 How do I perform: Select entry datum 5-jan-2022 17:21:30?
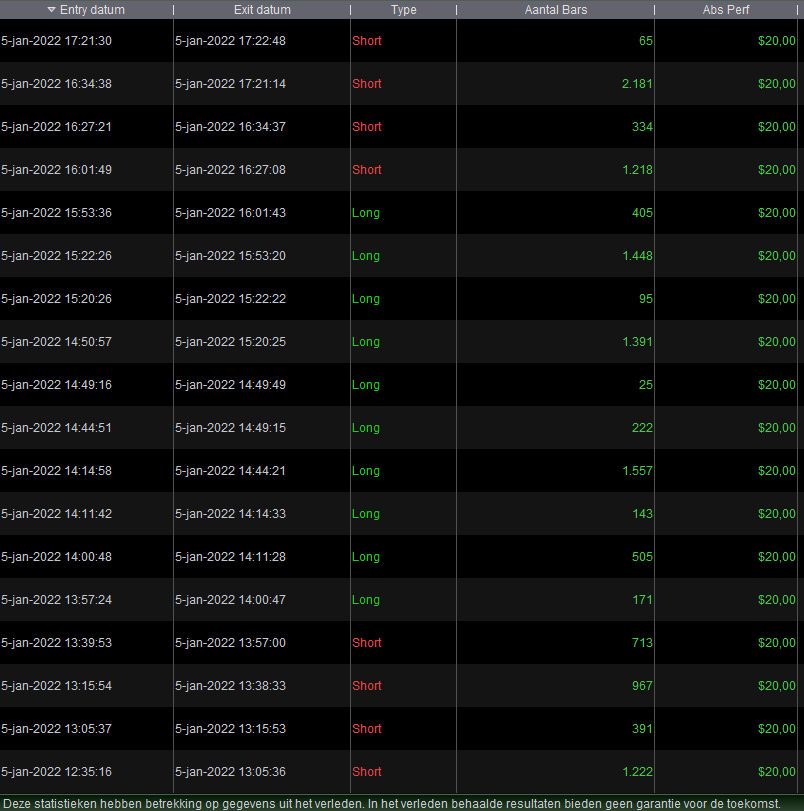tap(56, 41)
